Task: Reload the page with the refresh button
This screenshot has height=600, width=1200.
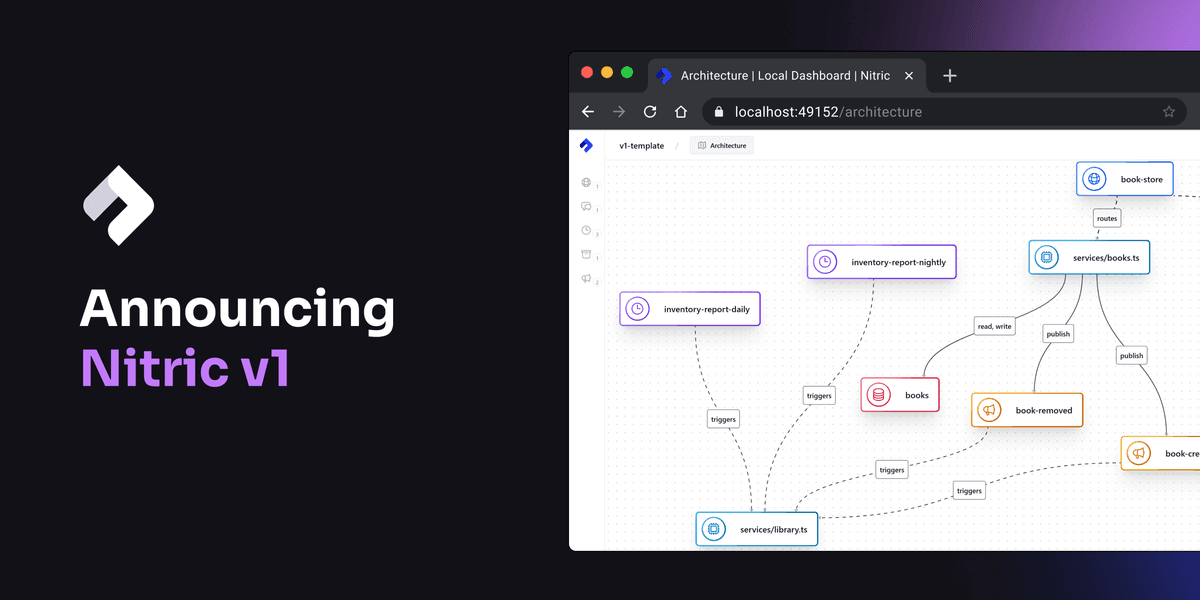Action: click(649, 112)
